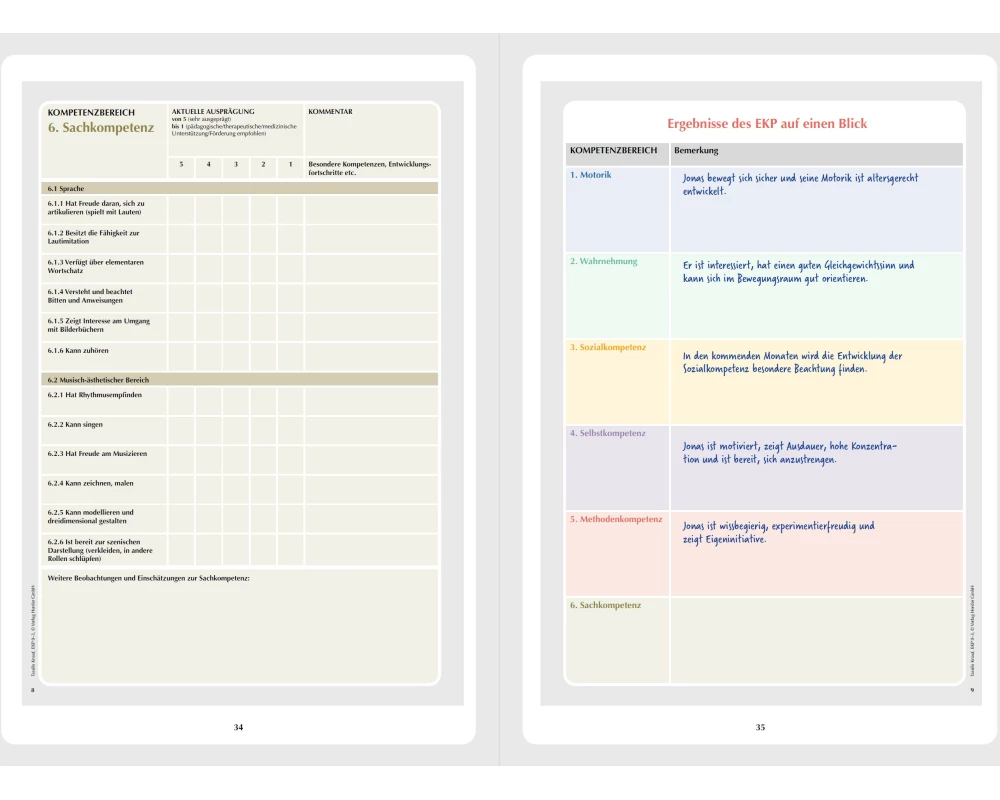Check rating 5 for "6.1.6 Kann zuhören"
The image size is (1000, 800).
tap(181, 356)
